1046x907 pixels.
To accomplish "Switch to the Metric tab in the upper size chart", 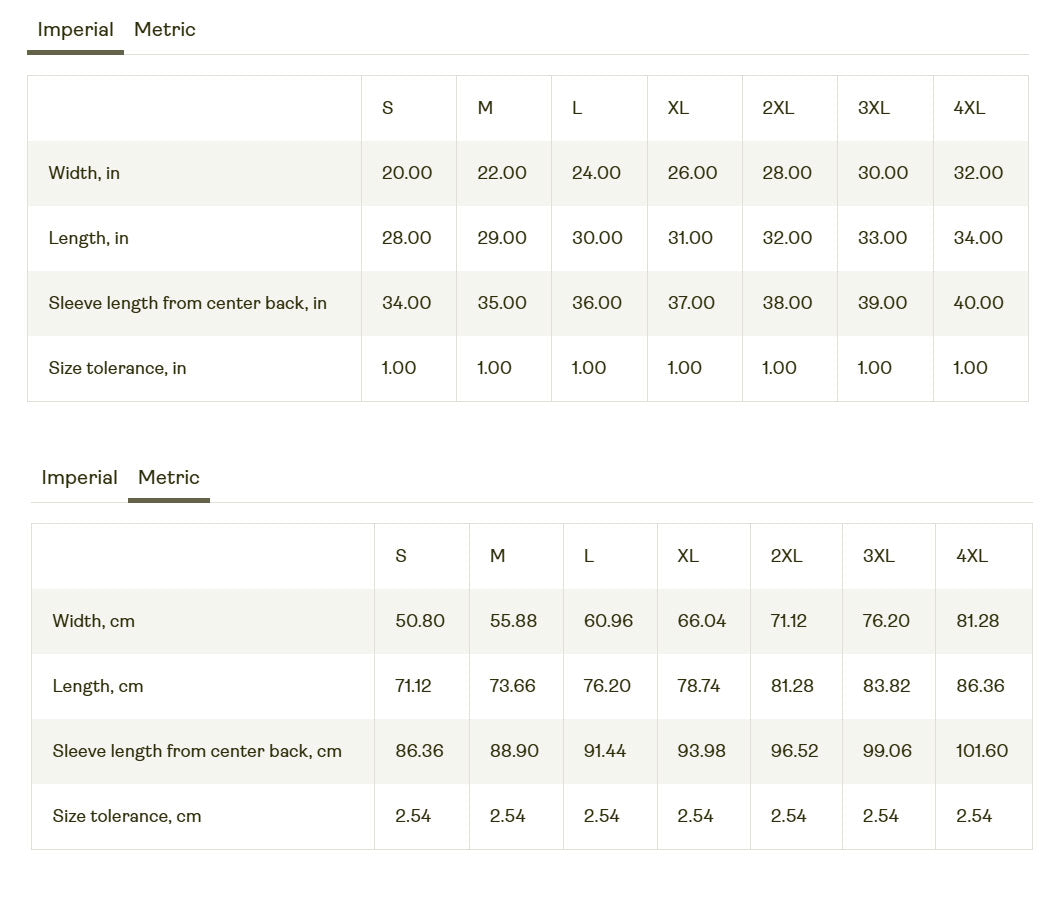I will pyautogui.click(x=165, y=30).
